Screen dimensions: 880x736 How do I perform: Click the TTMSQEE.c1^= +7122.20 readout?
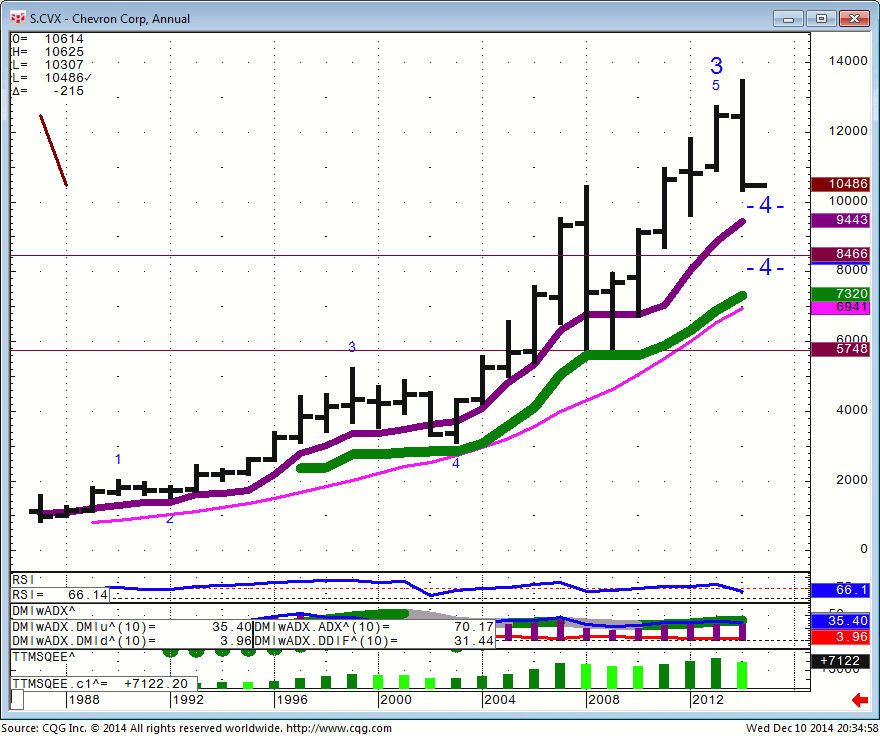(104, 684)
